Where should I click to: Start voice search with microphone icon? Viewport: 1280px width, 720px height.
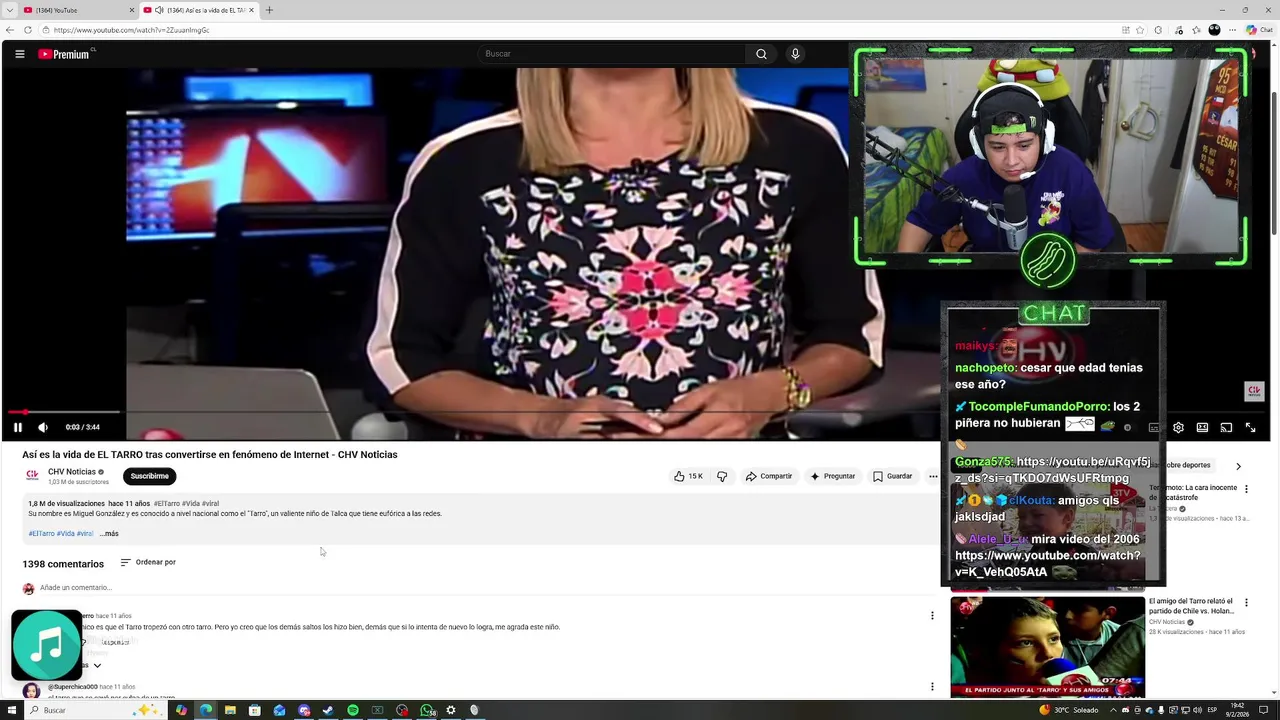pos(795,54)
